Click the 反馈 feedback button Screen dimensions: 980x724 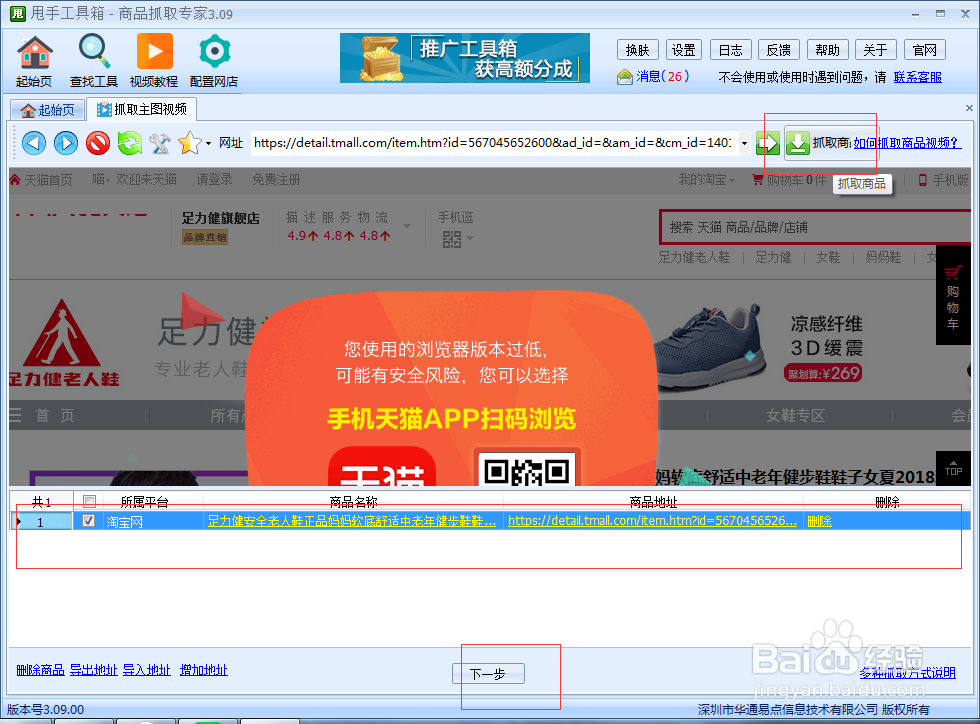[x=779, y=50]
